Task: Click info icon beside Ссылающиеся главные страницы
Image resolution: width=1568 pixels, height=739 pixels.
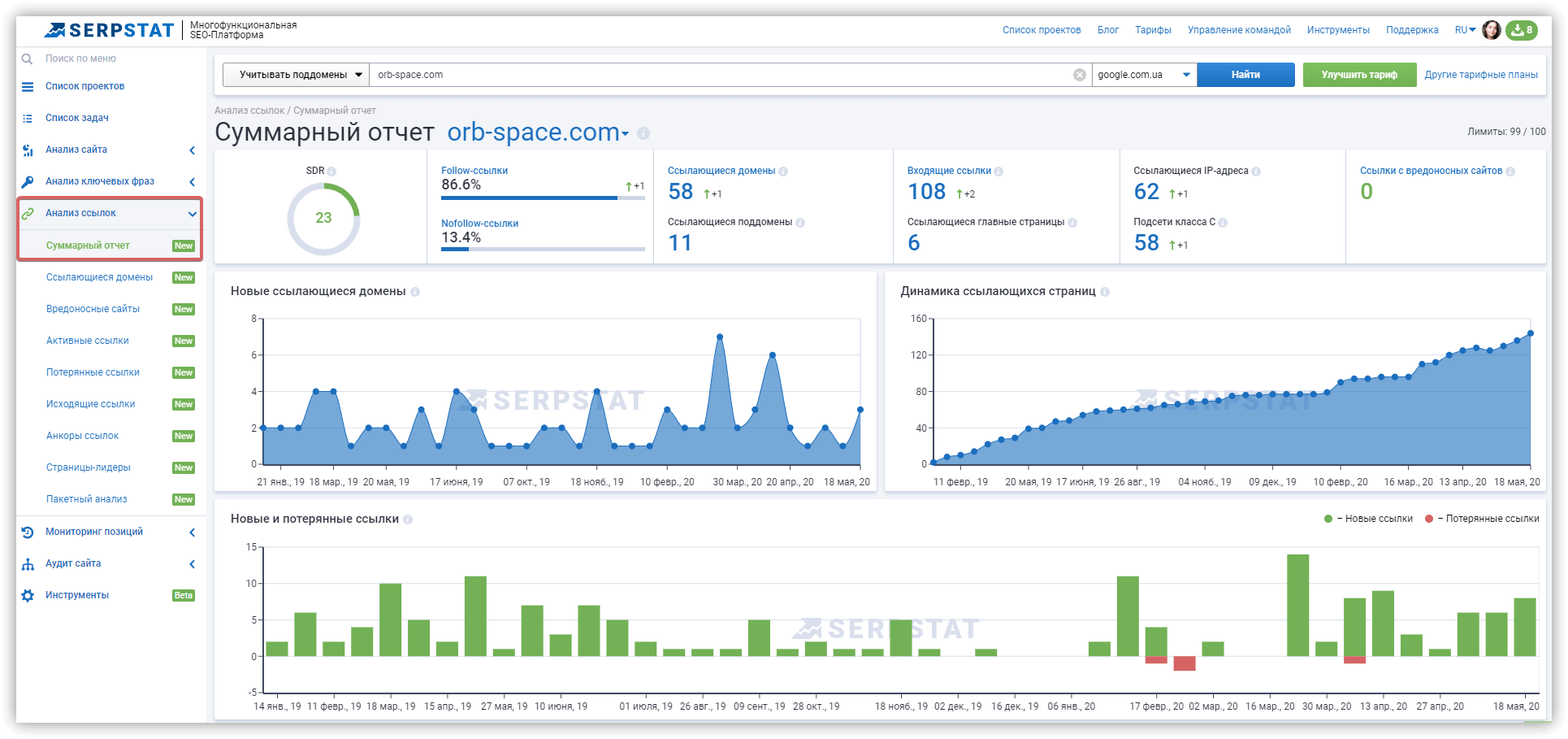Action: [1072, 223]
